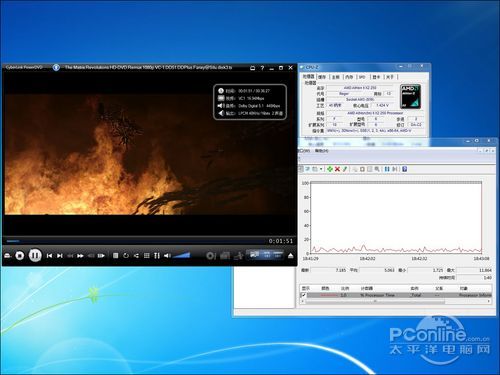Step backward one frame in PowerDVD

tap(91, 256)
